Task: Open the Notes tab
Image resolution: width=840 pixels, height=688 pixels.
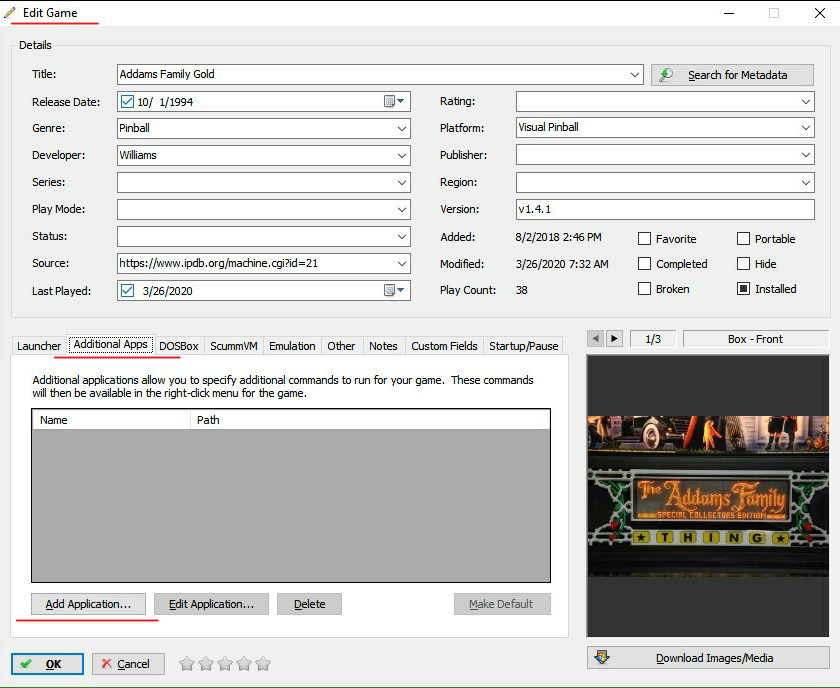Action: tap(383, 346)
